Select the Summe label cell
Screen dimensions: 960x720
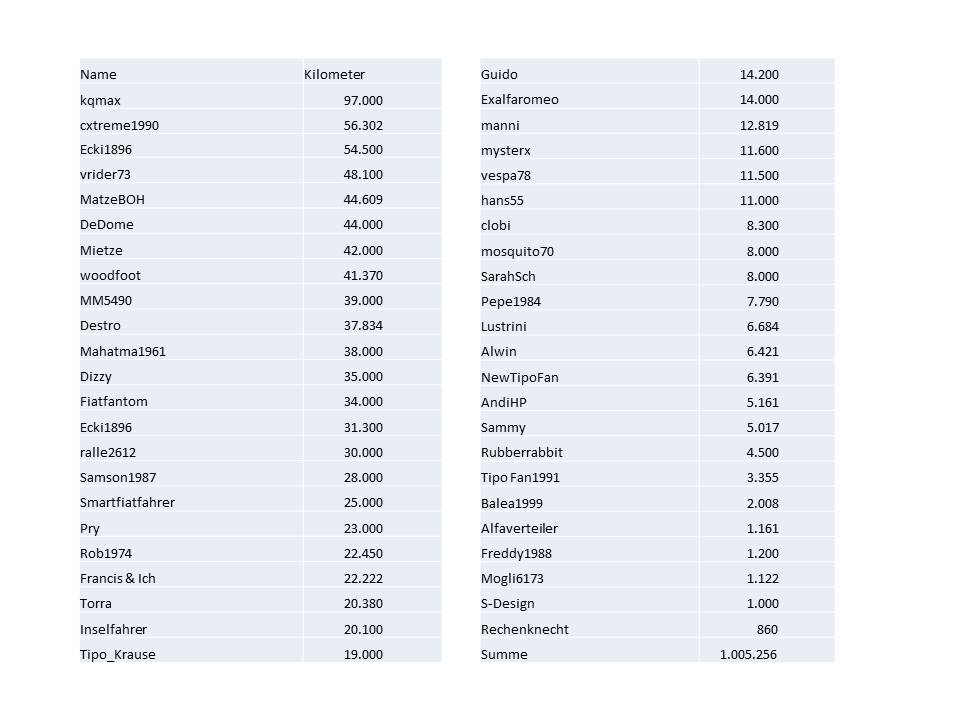[x=504, y=654]
